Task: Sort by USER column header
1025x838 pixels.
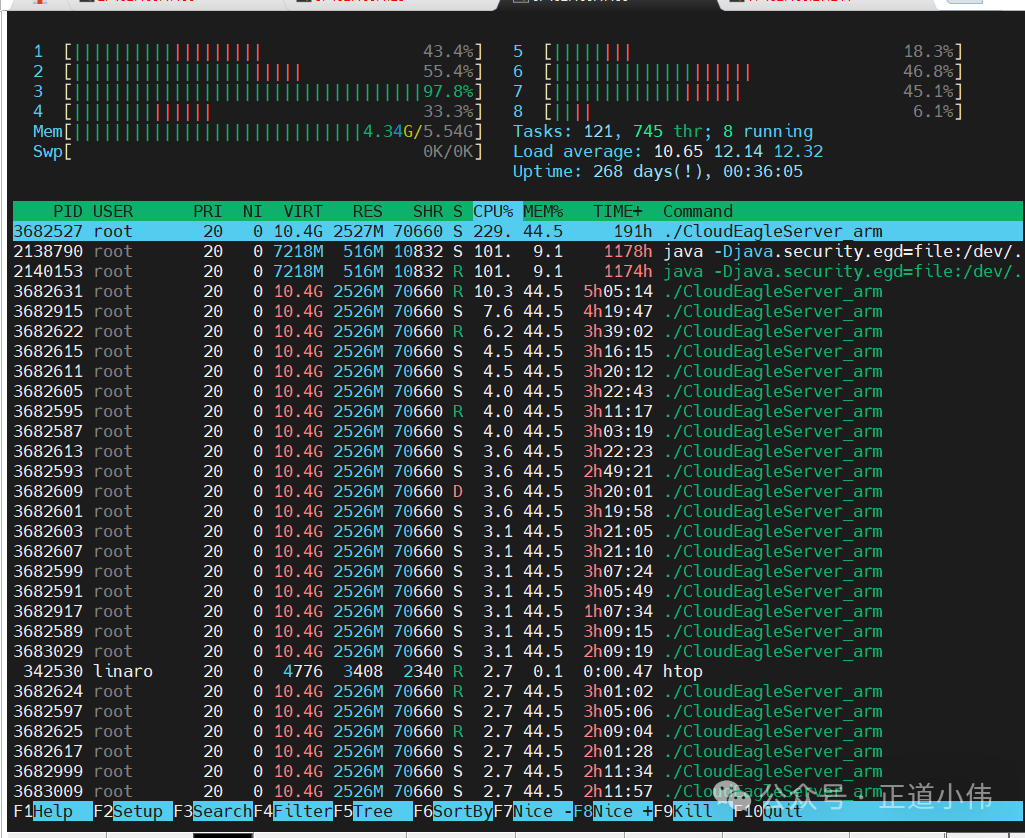Action: click(113, 211)
